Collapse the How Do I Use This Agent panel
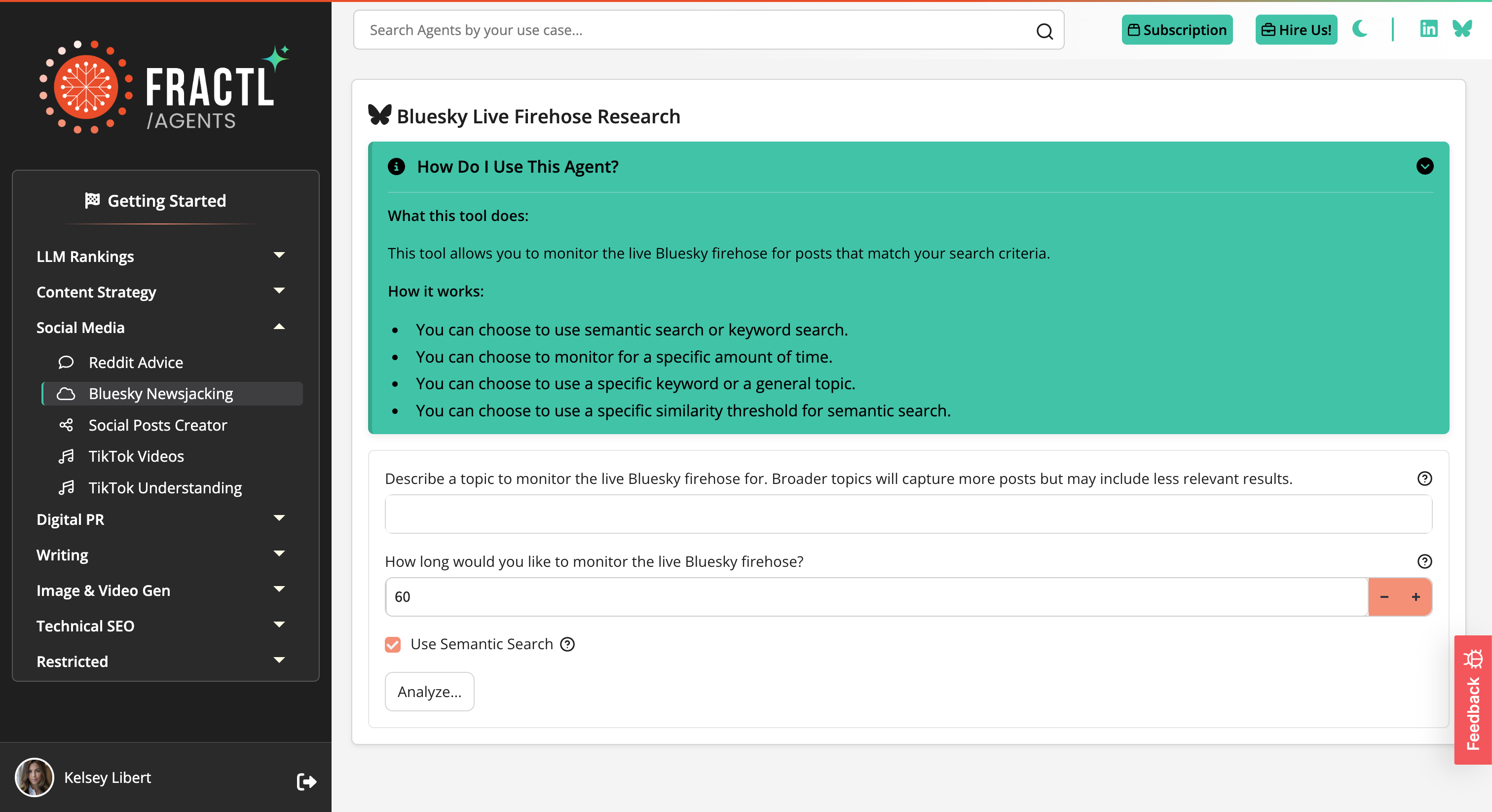Image resolution: width=1492 pixels, height=812 pixels. point(1425,167)
